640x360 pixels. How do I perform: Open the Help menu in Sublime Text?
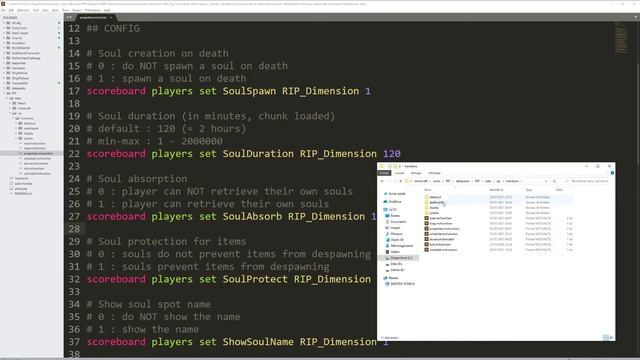pyautogui.click(x=107, y=10)
